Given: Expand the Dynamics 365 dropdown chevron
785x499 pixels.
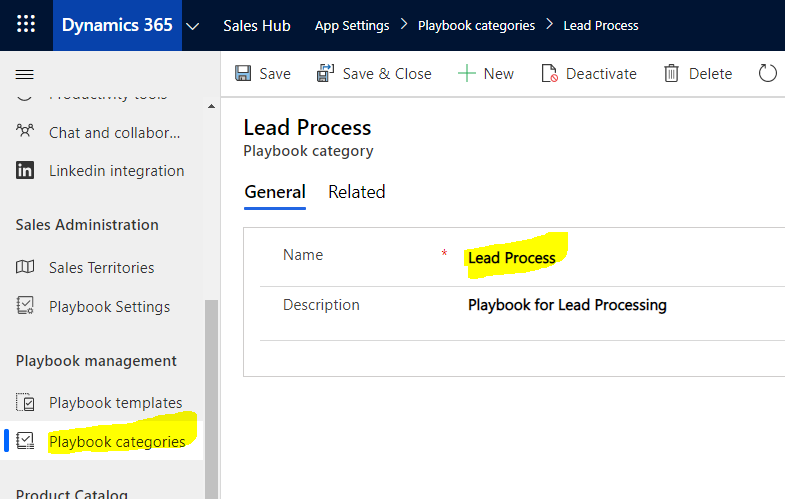Looking at the screenshot, I should click(193, 25).
